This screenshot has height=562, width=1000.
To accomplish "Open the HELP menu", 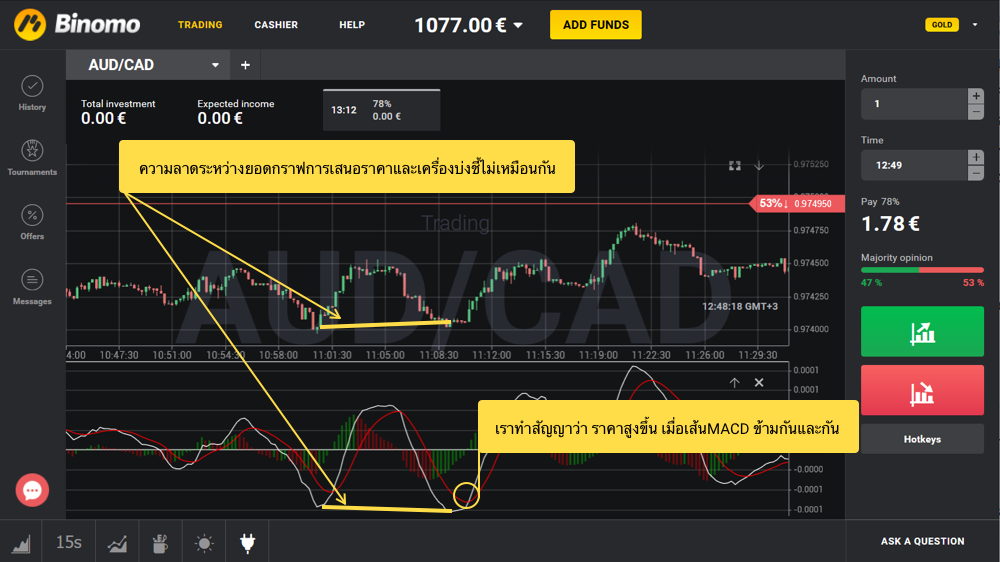I will (352, 25).
